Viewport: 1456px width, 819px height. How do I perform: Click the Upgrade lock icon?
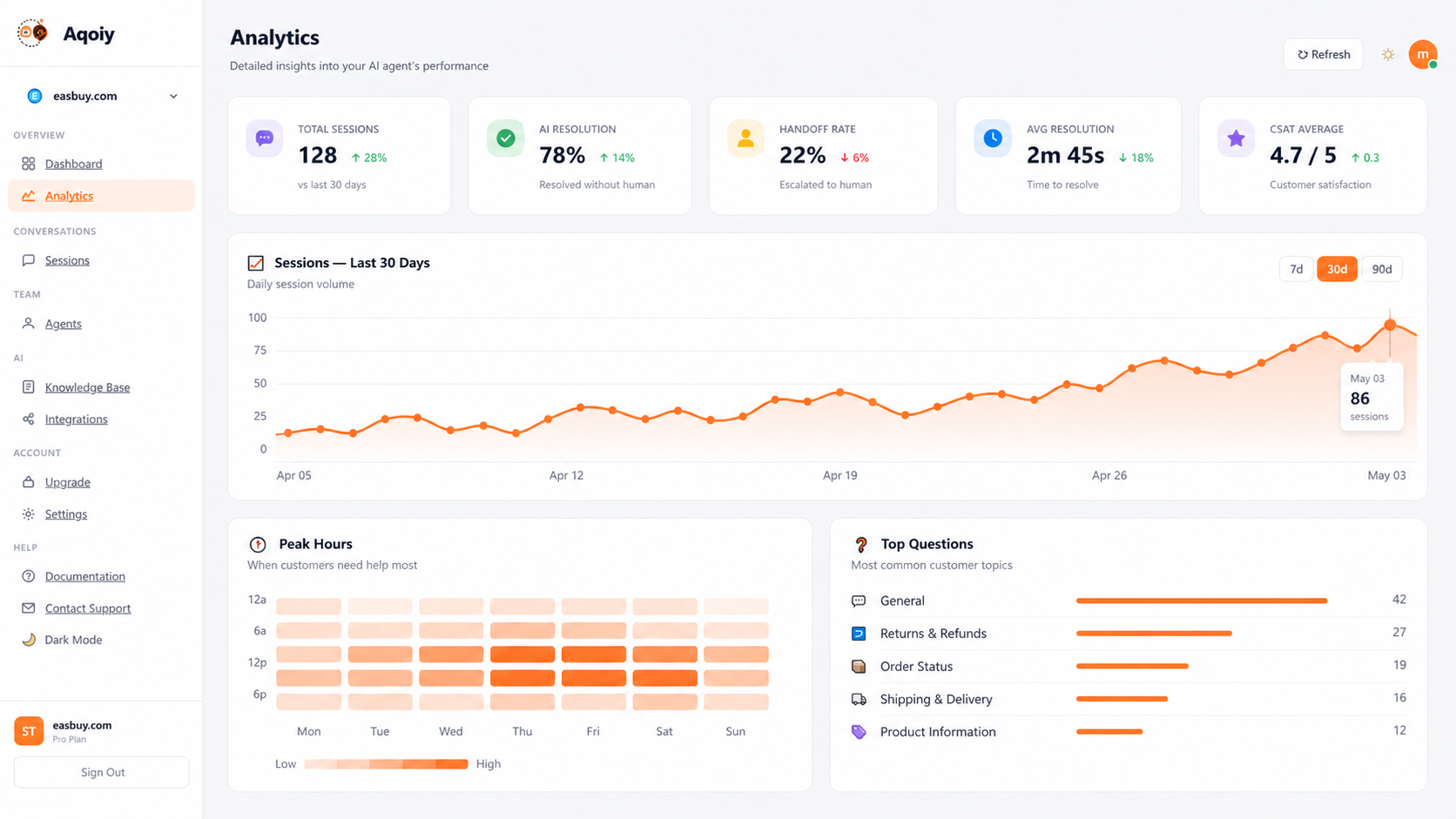click(29, 482)
